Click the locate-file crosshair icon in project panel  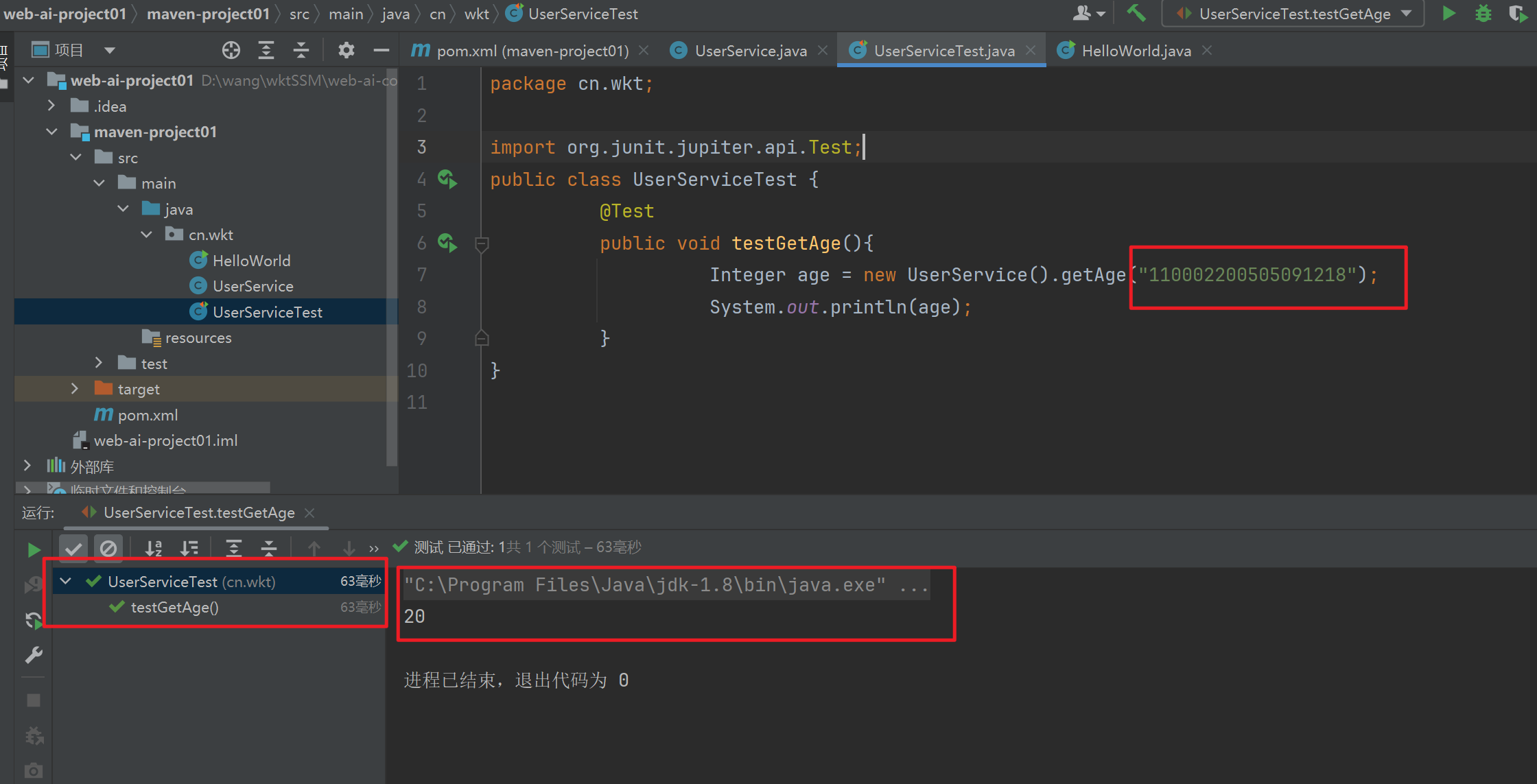pyautogui.click(x=231, y=50)
